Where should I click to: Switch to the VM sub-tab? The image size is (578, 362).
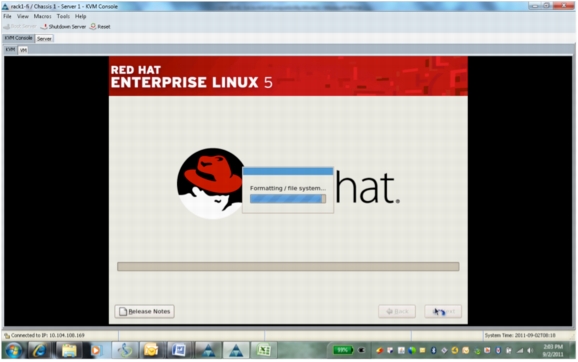(23, 50)
